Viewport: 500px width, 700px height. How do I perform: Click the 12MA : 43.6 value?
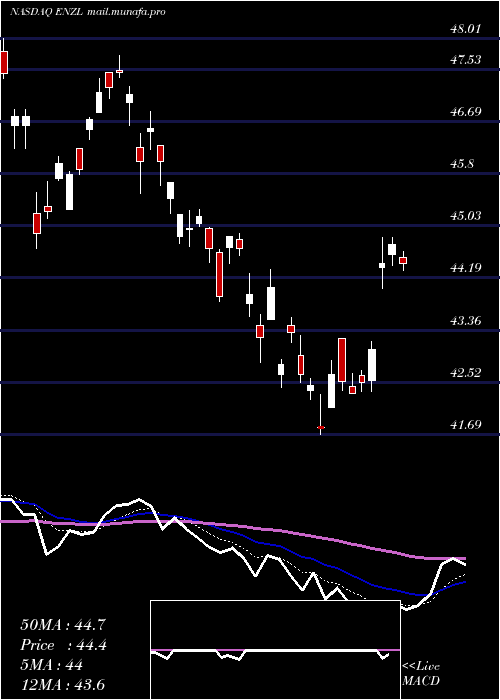(x=63, y=685)
